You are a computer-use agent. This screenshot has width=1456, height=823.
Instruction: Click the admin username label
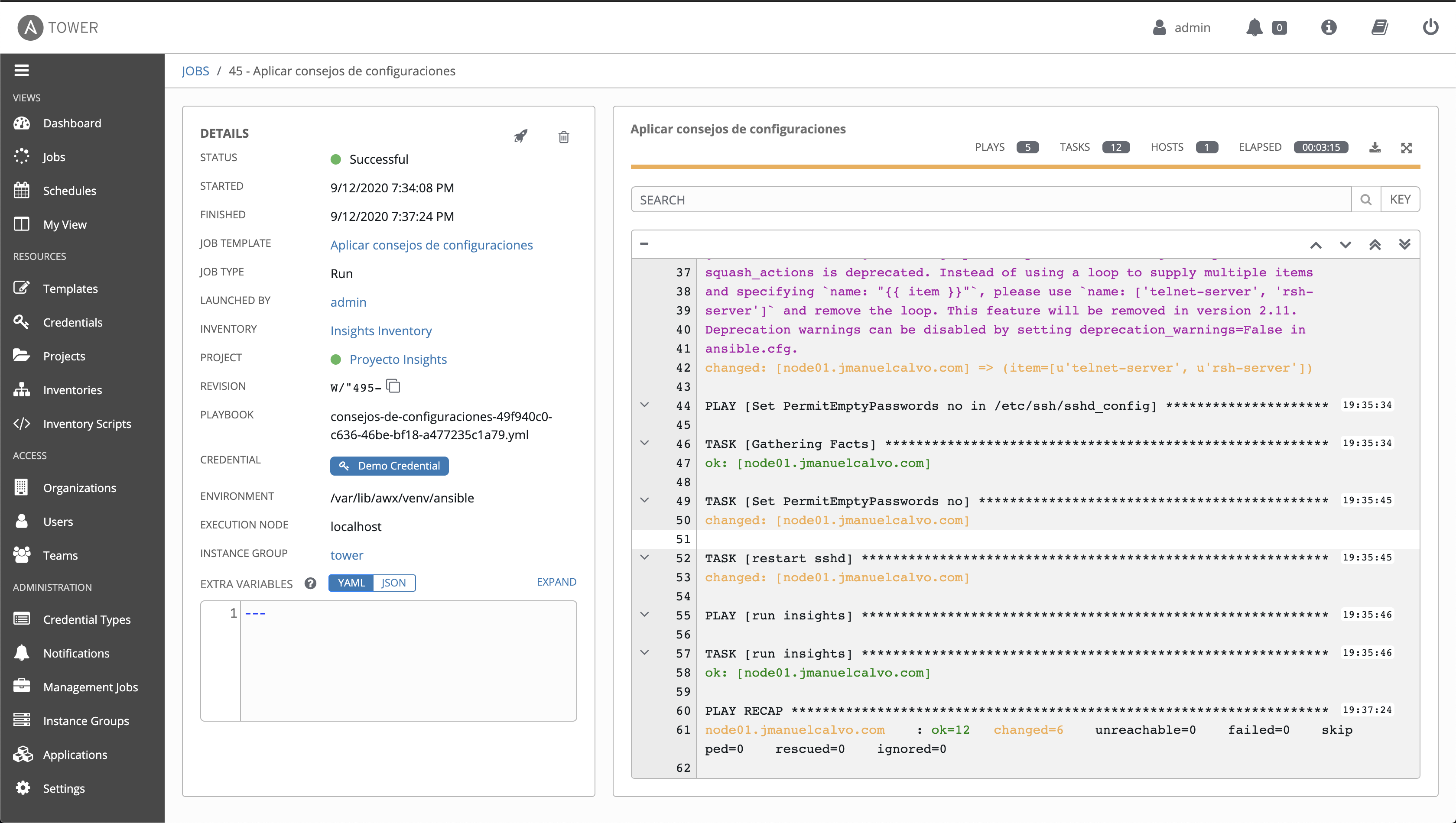[1193, 28]
